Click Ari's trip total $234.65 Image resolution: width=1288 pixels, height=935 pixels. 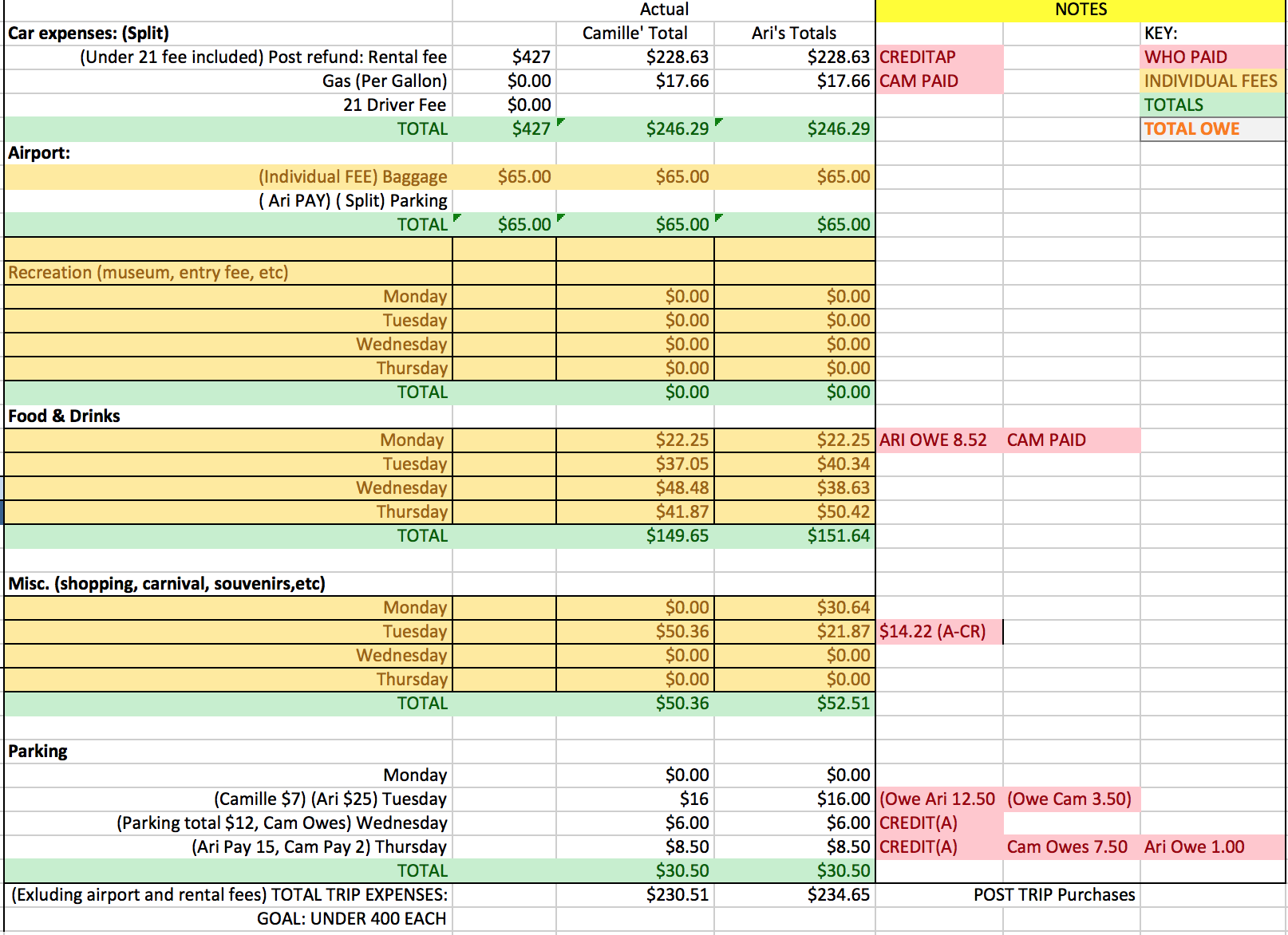pos(795,895)
